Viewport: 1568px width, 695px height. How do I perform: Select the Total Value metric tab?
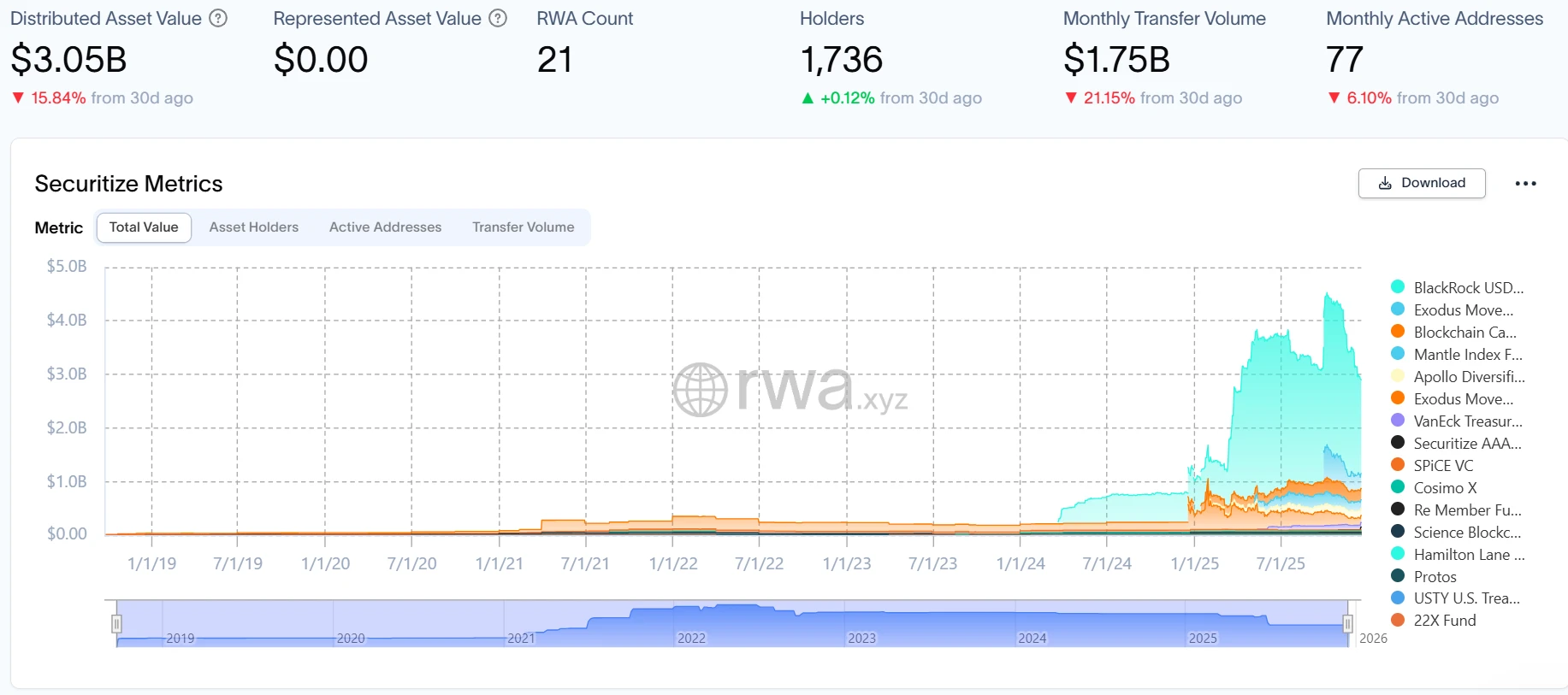(x=144, y=227)
